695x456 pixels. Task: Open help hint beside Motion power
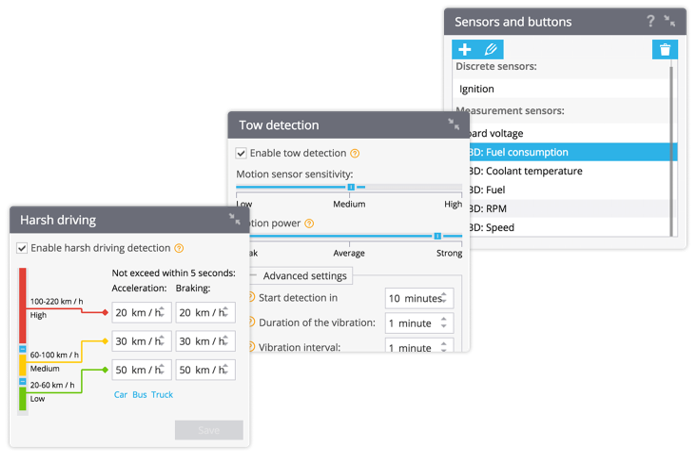(309, 223)
